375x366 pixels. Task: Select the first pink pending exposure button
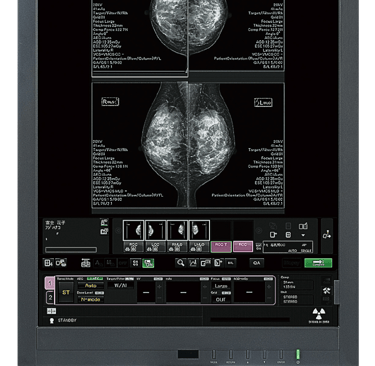pyautogui.click(x=221, y=246)
